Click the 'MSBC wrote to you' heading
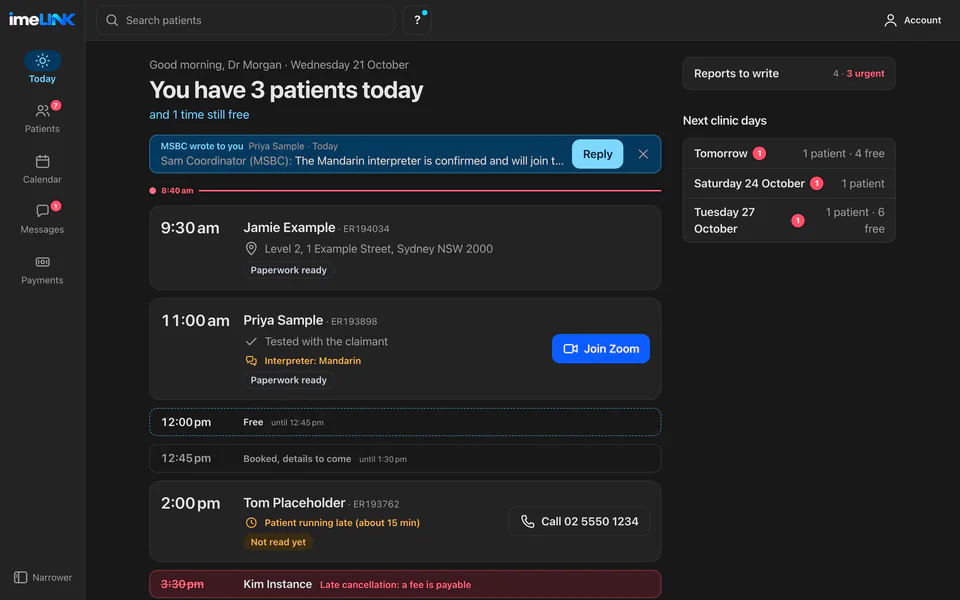Image resolution: width=960 pixels, height=600 pixels. 201,146
